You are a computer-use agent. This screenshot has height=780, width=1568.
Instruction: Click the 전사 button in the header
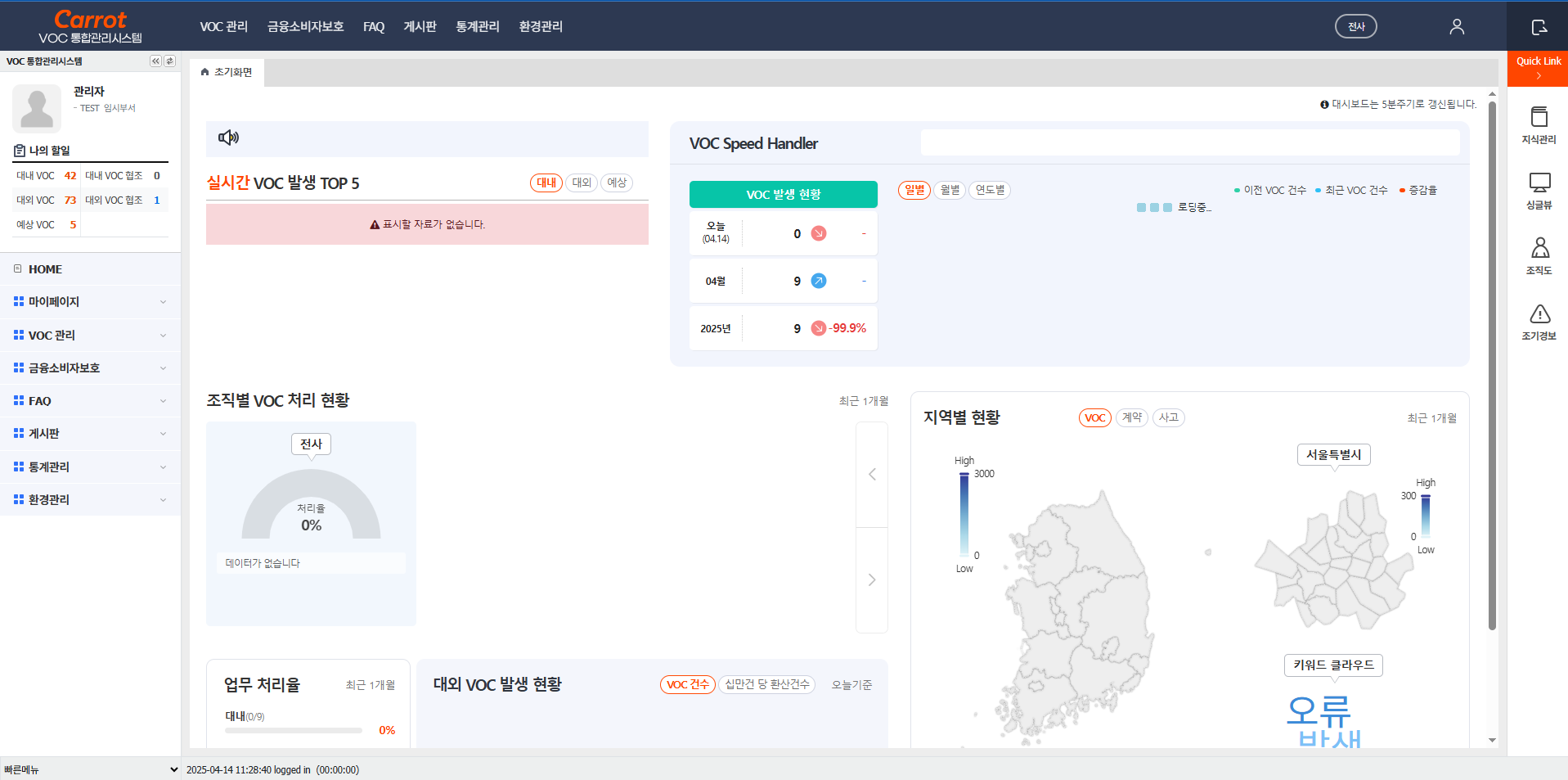point(1355,27)
